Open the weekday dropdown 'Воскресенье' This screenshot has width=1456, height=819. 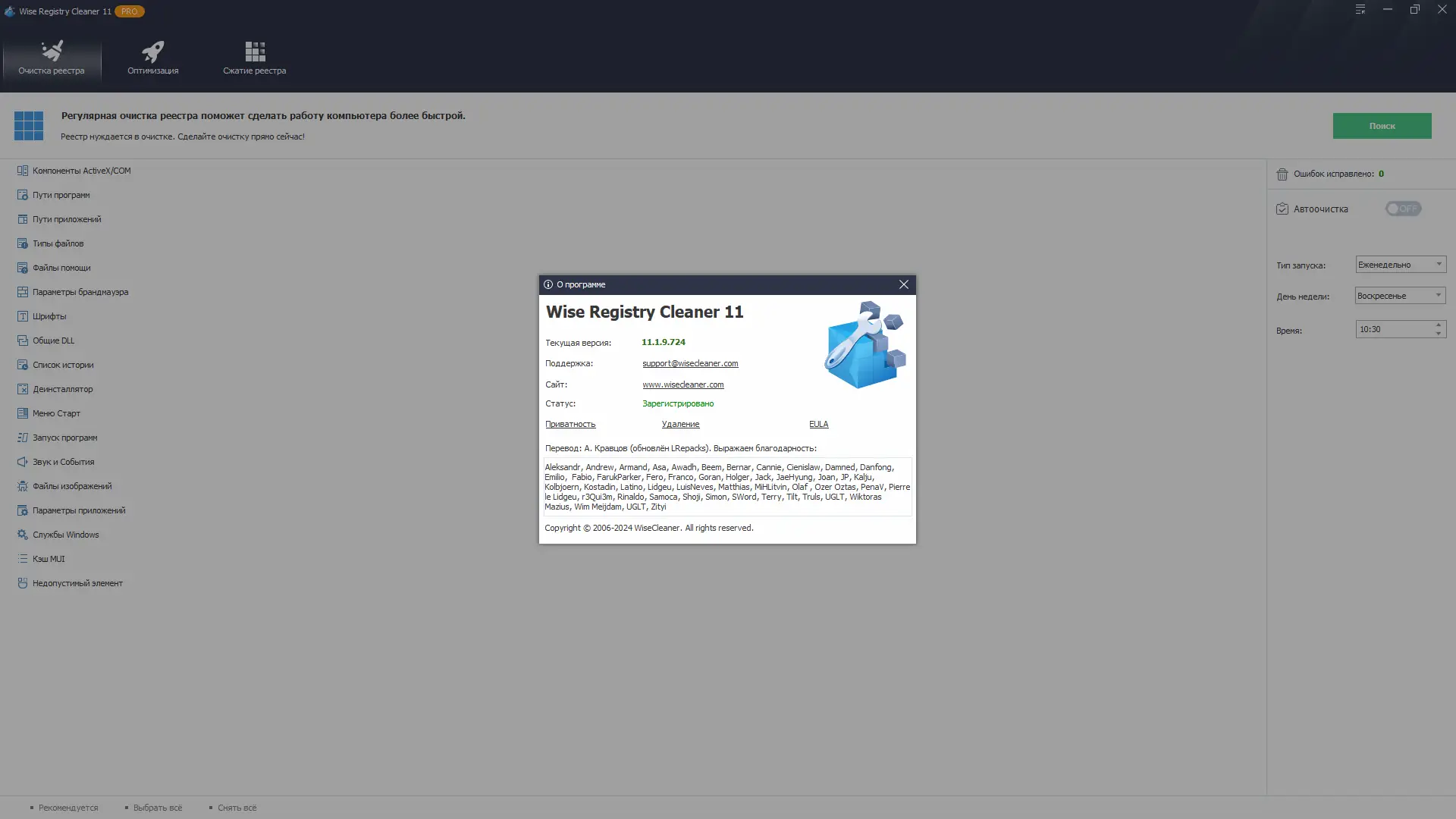pyautogui.click(x=1400, y=296)
